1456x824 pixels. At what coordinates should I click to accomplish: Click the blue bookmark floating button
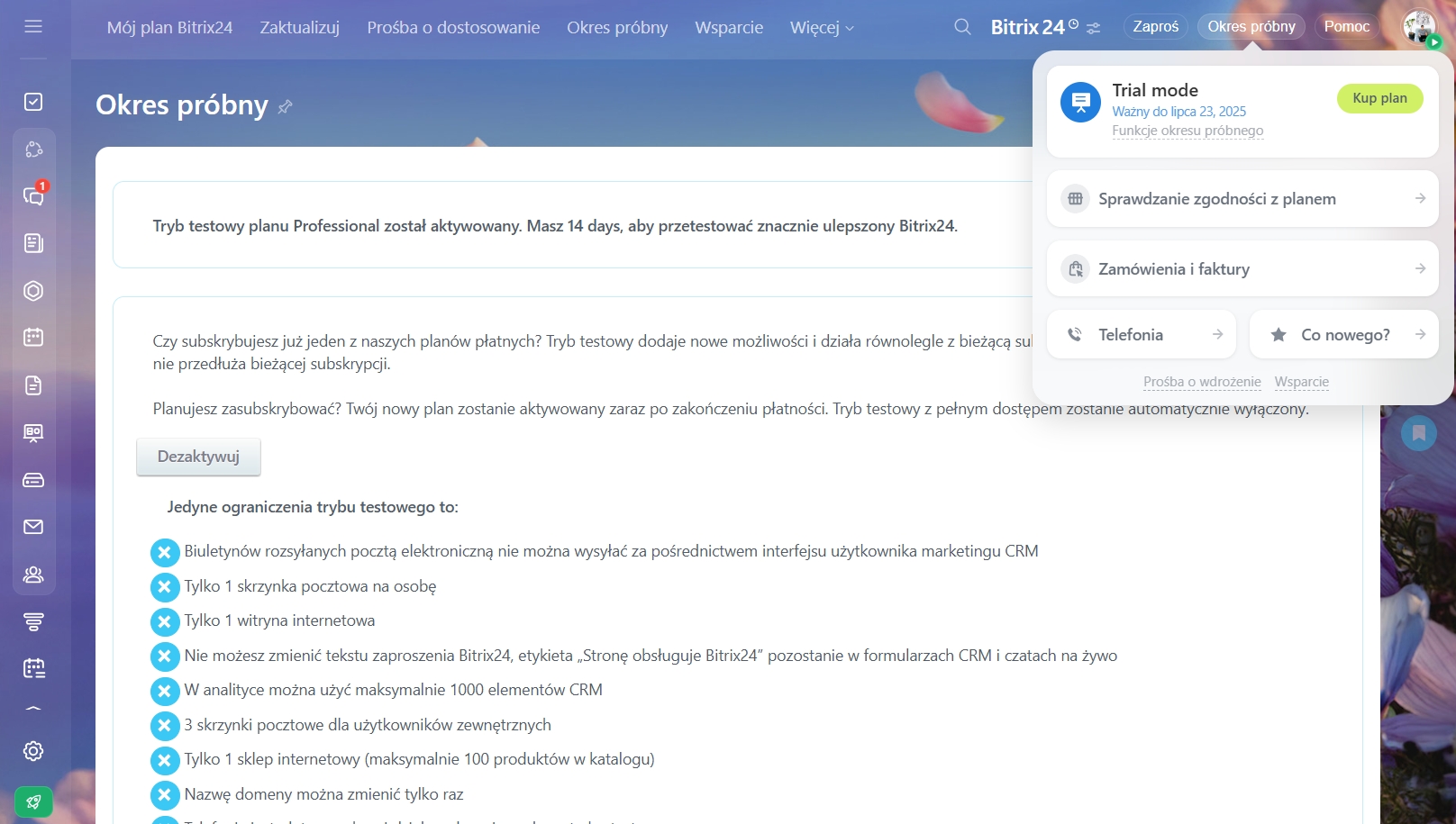pos(1419,433)
